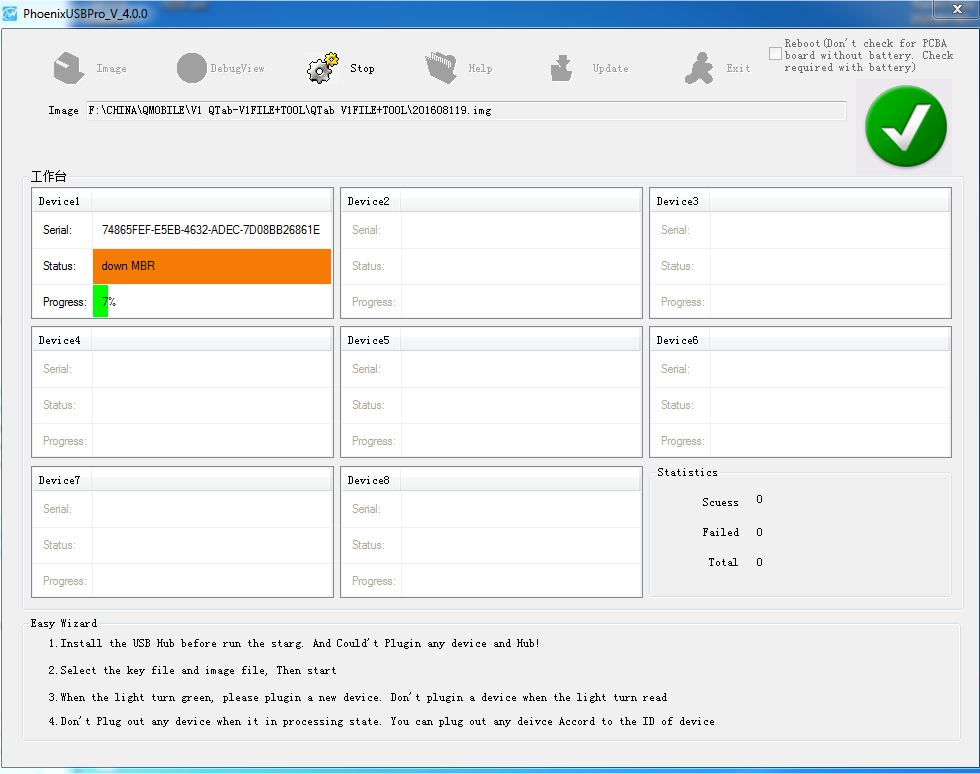Click the DebugView toolbar label
The height and width of the screenshot is (774, 980).
pyautogui.click(x=238, y=68)
